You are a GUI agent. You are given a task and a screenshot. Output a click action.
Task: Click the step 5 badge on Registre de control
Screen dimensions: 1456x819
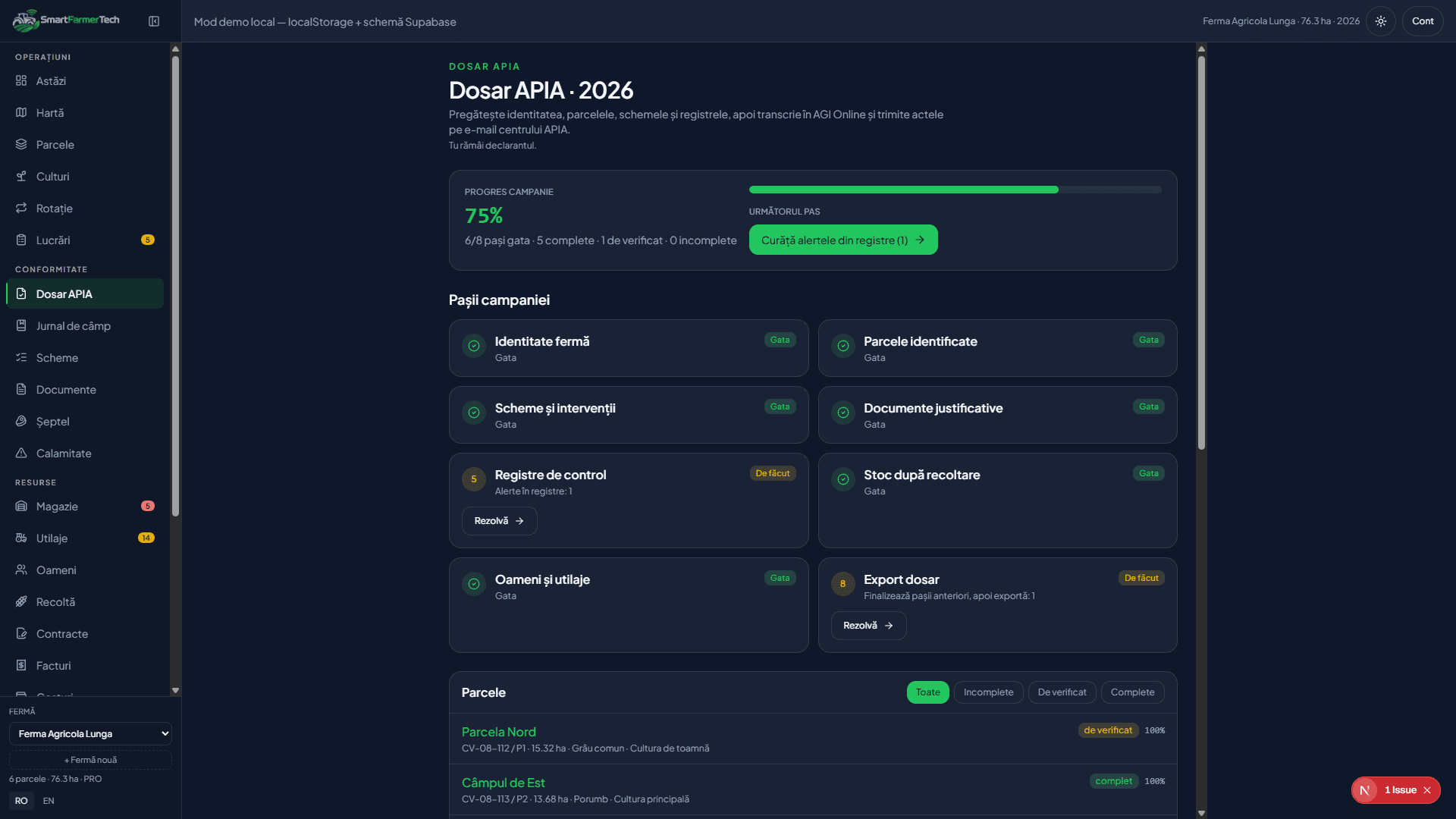coord(474,479)
